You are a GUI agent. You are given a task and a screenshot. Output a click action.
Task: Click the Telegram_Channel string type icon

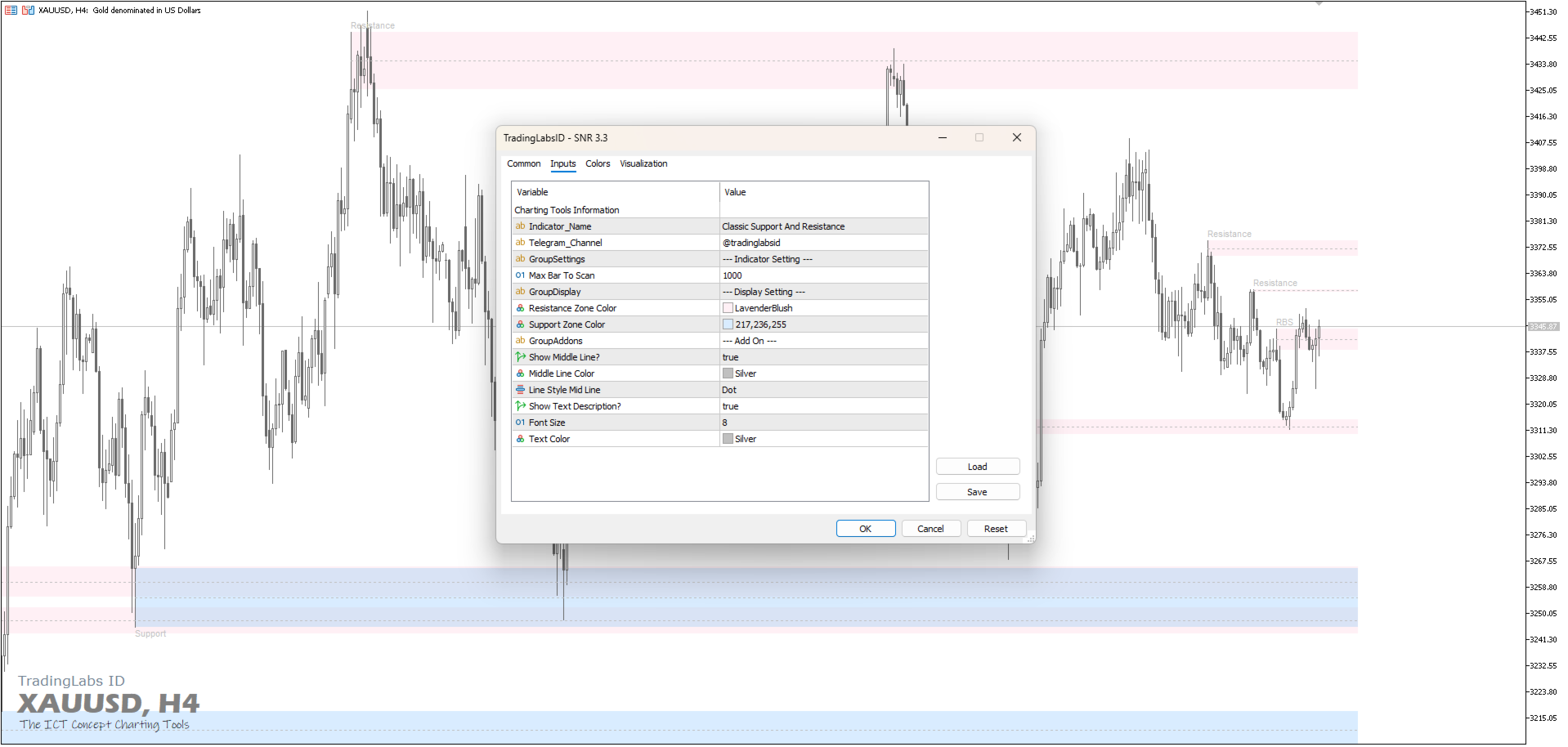tap(520, 243)
